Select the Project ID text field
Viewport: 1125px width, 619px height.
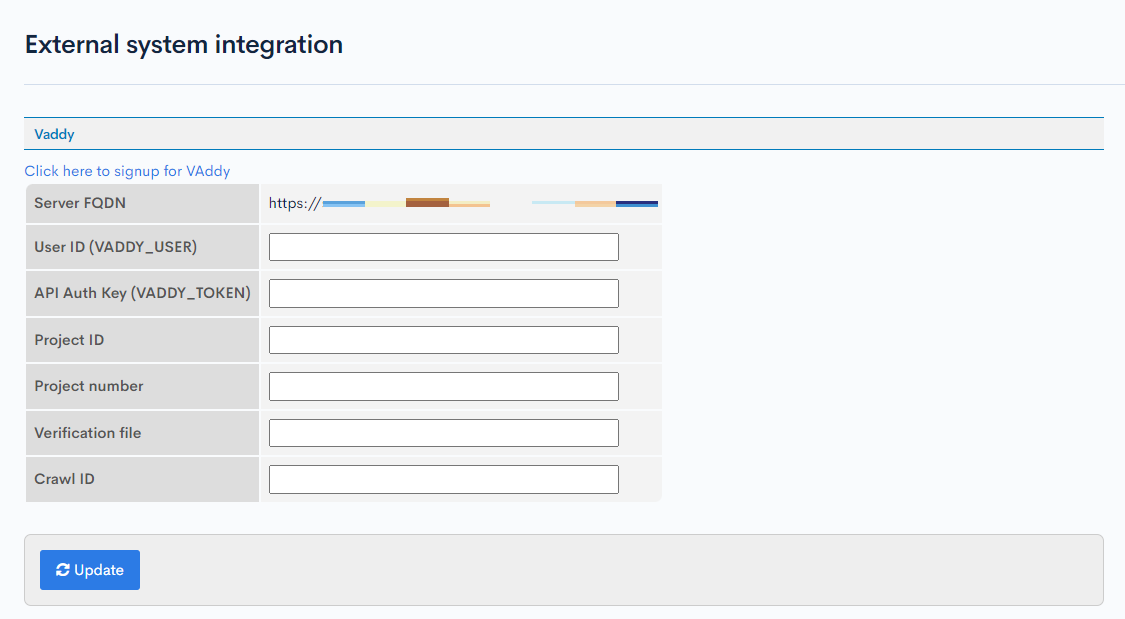[443, 340]
